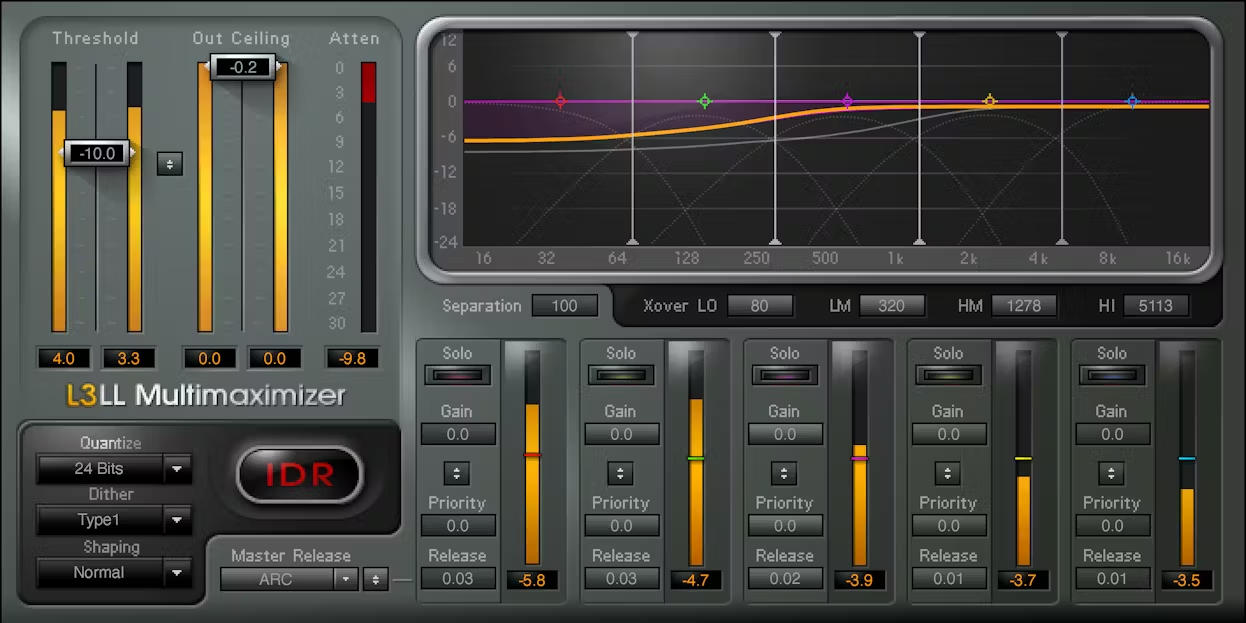Screen dimensions: 1246x623
Task: Click the Separation value field
Action: 565,306
